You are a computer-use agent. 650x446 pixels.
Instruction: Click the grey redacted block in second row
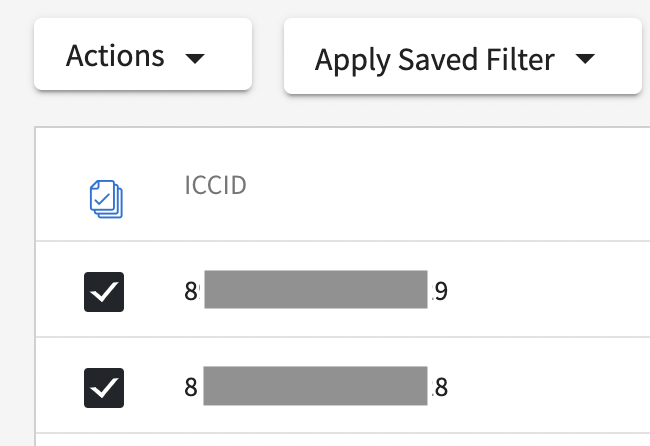click(x=315, y=386)
